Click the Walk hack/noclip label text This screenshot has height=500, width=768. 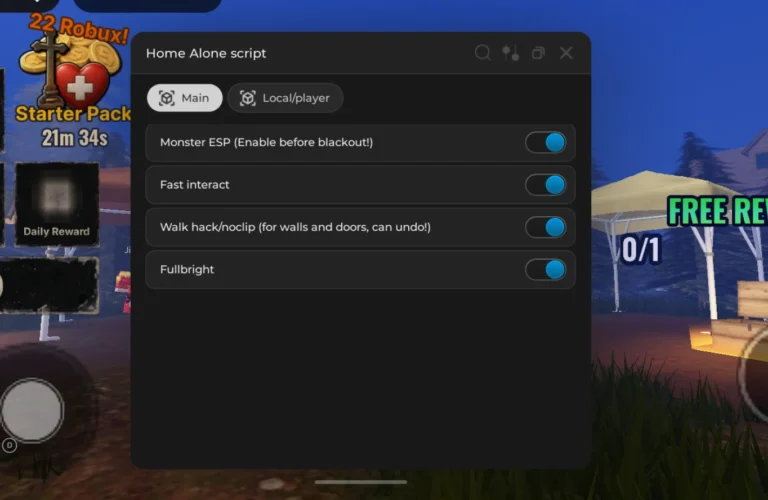click(295, 227)
